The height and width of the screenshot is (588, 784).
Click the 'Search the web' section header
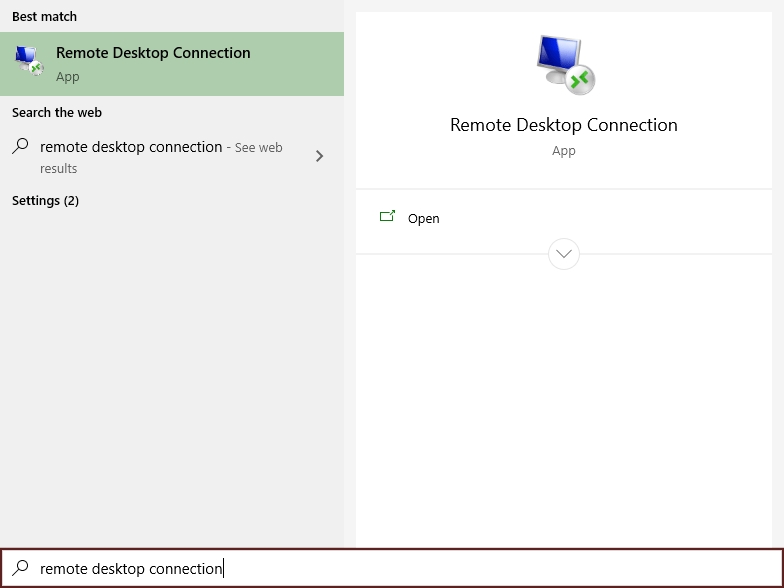point(57,113)
